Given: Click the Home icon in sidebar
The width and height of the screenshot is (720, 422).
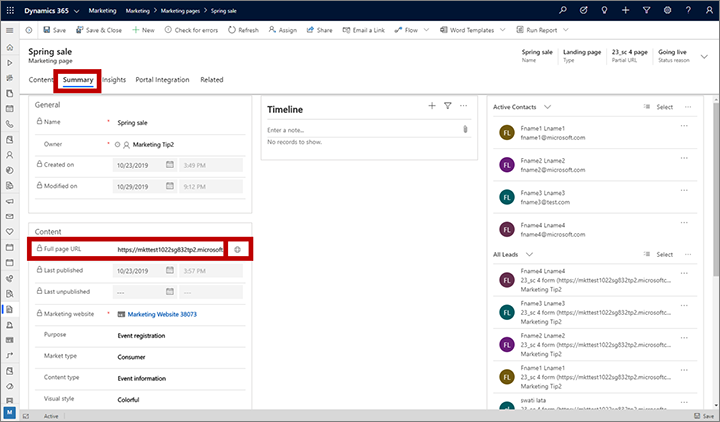Looking at the screenshot, I should pyautogui.click(x=10, y=47).
